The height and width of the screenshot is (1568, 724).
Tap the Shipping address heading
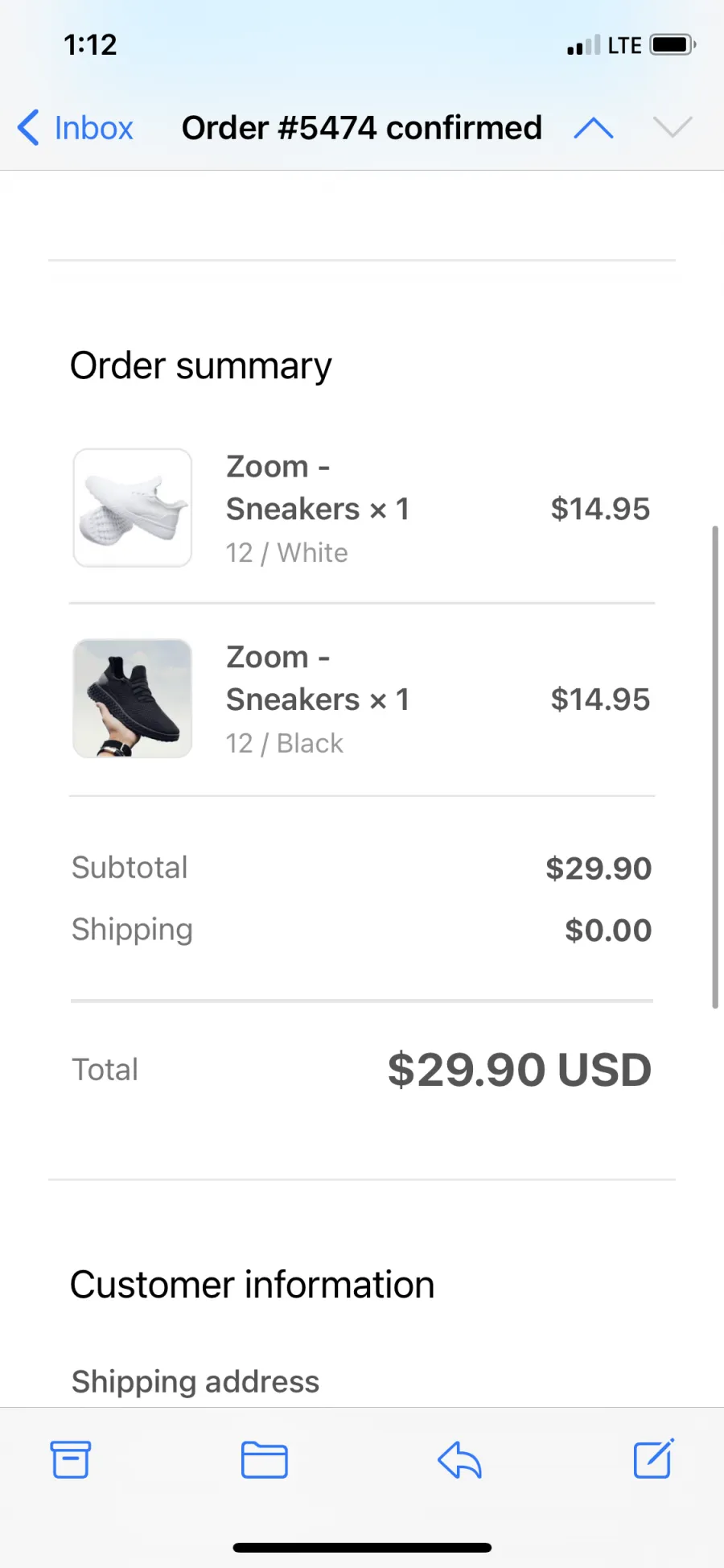pyautogui.click(x=195, y=1381)
